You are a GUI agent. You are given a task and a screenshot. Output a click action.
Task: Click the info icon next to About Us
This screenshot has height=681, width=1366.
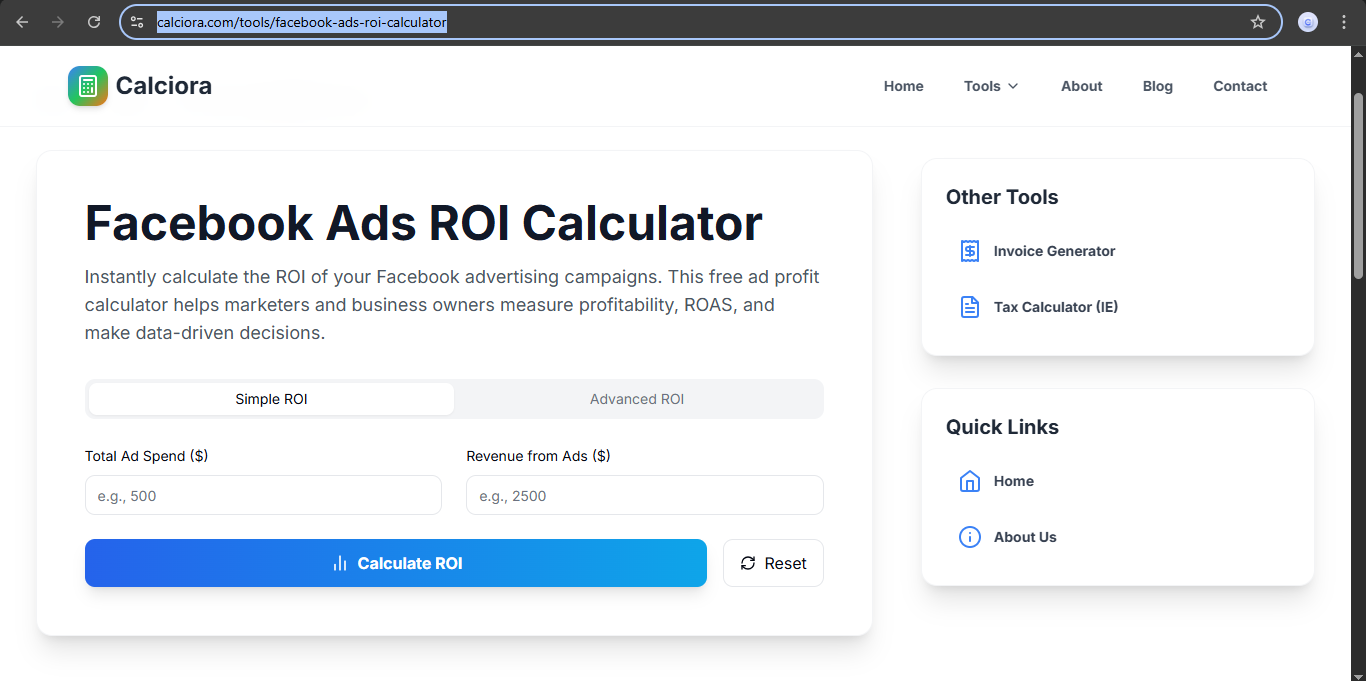tap(969, 537)
